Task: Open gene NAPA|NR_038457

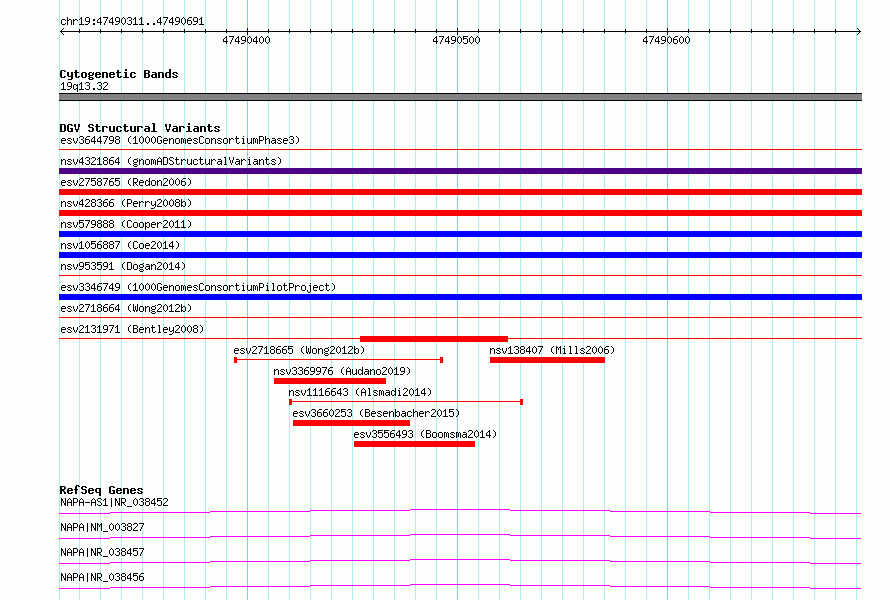Action: pyautogui.click(x=102, y=552)
